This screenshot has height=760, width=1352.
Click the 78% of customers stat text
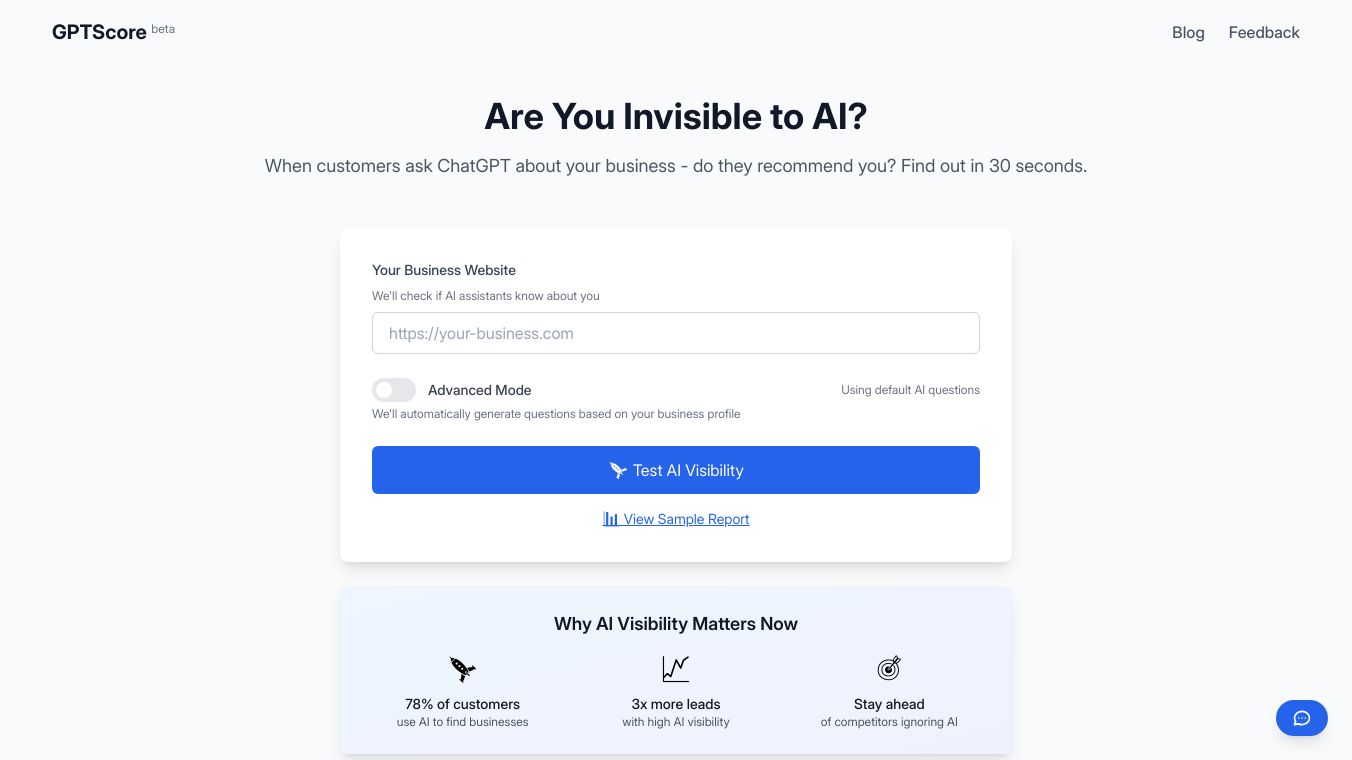pos(462,704)
